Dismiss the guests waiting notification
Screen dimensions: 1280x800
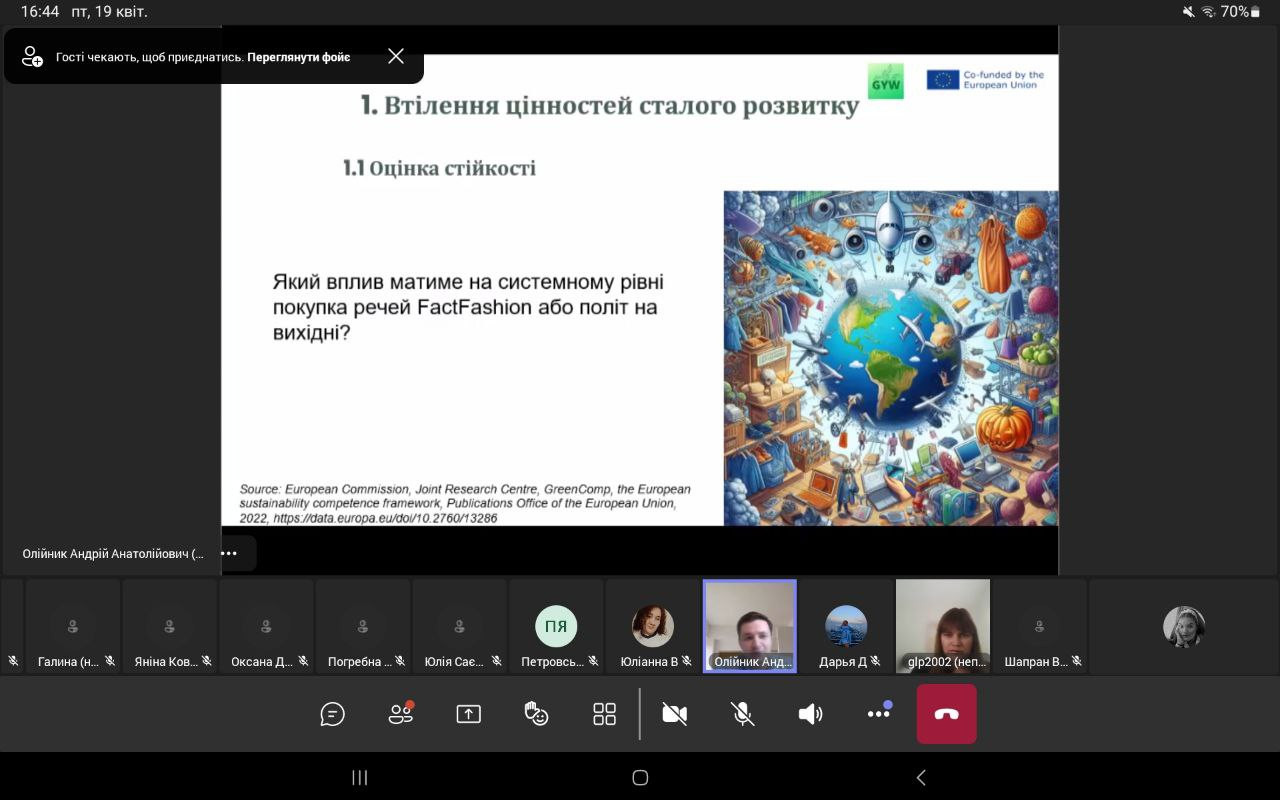pyautogui.click(x=396, y=56)
